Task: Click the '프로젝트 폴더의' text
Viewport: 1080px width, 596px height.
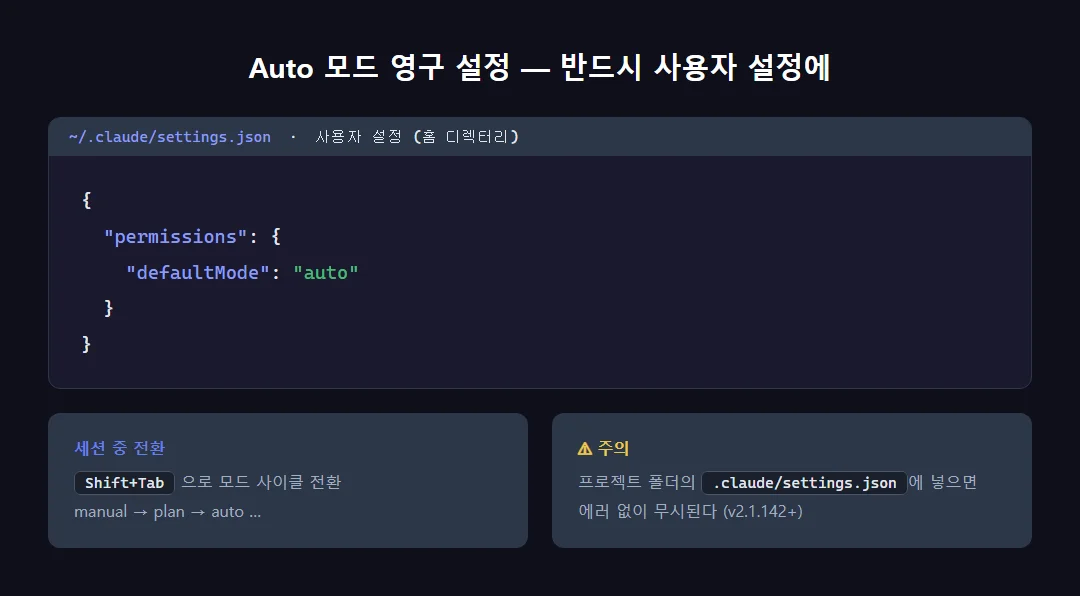Action: 636,482
